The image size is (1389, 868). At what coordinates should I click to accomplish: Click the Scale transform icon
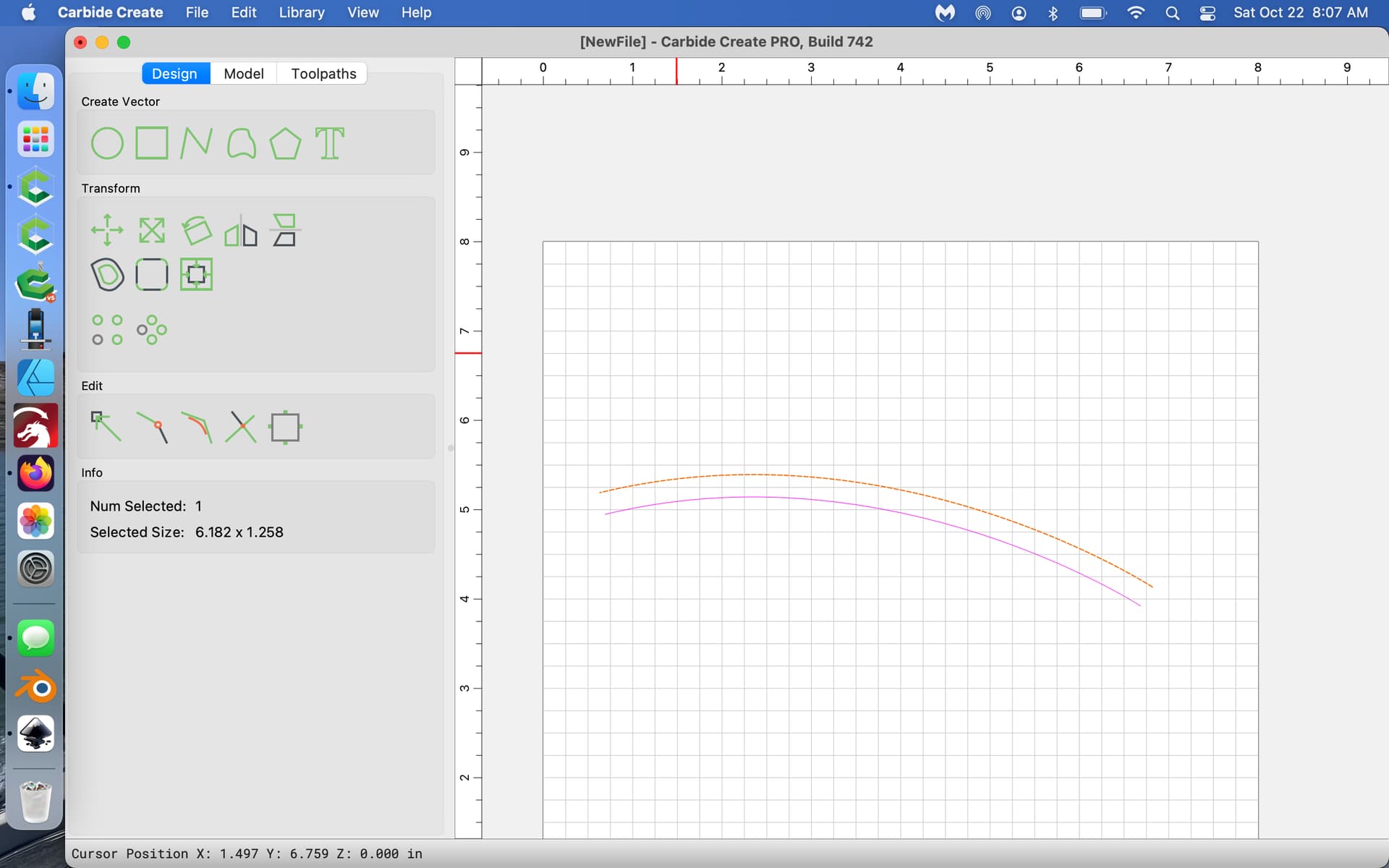[152, 230]
